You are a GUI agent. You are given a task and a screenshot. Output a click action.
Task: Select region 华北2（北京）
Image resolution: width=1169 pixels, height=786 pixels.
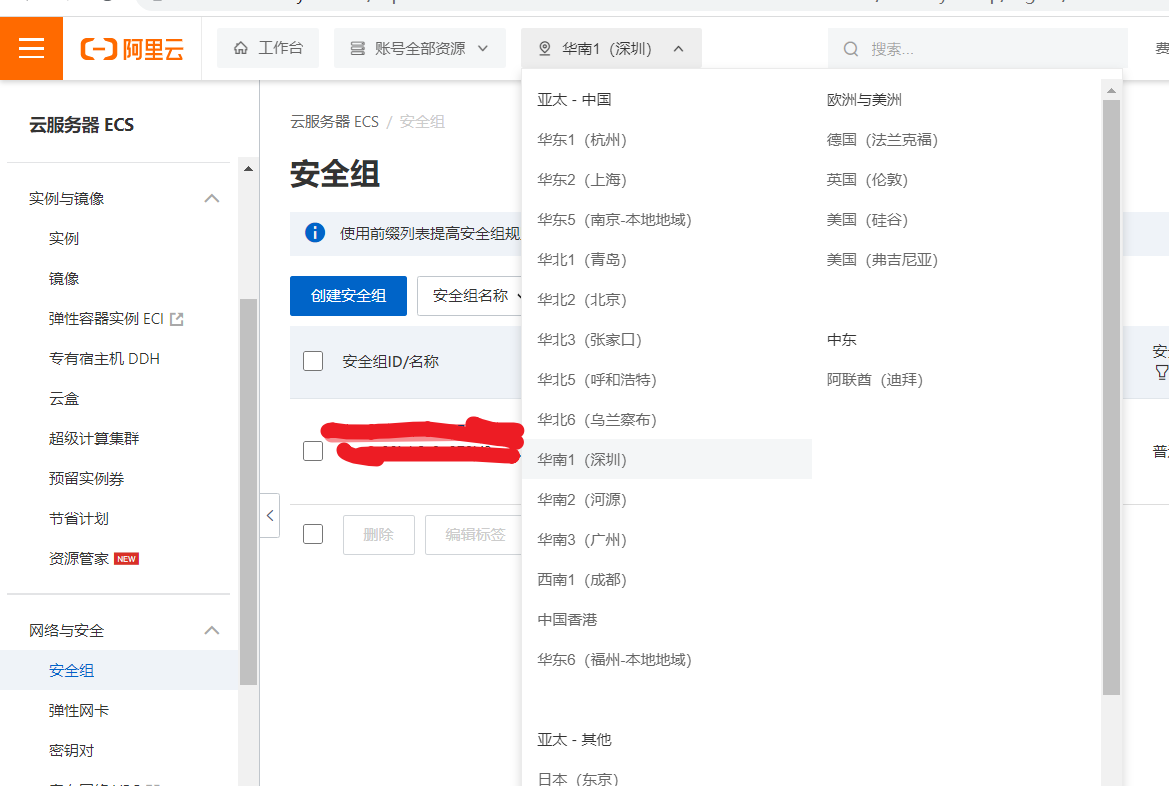coord(582,300)
